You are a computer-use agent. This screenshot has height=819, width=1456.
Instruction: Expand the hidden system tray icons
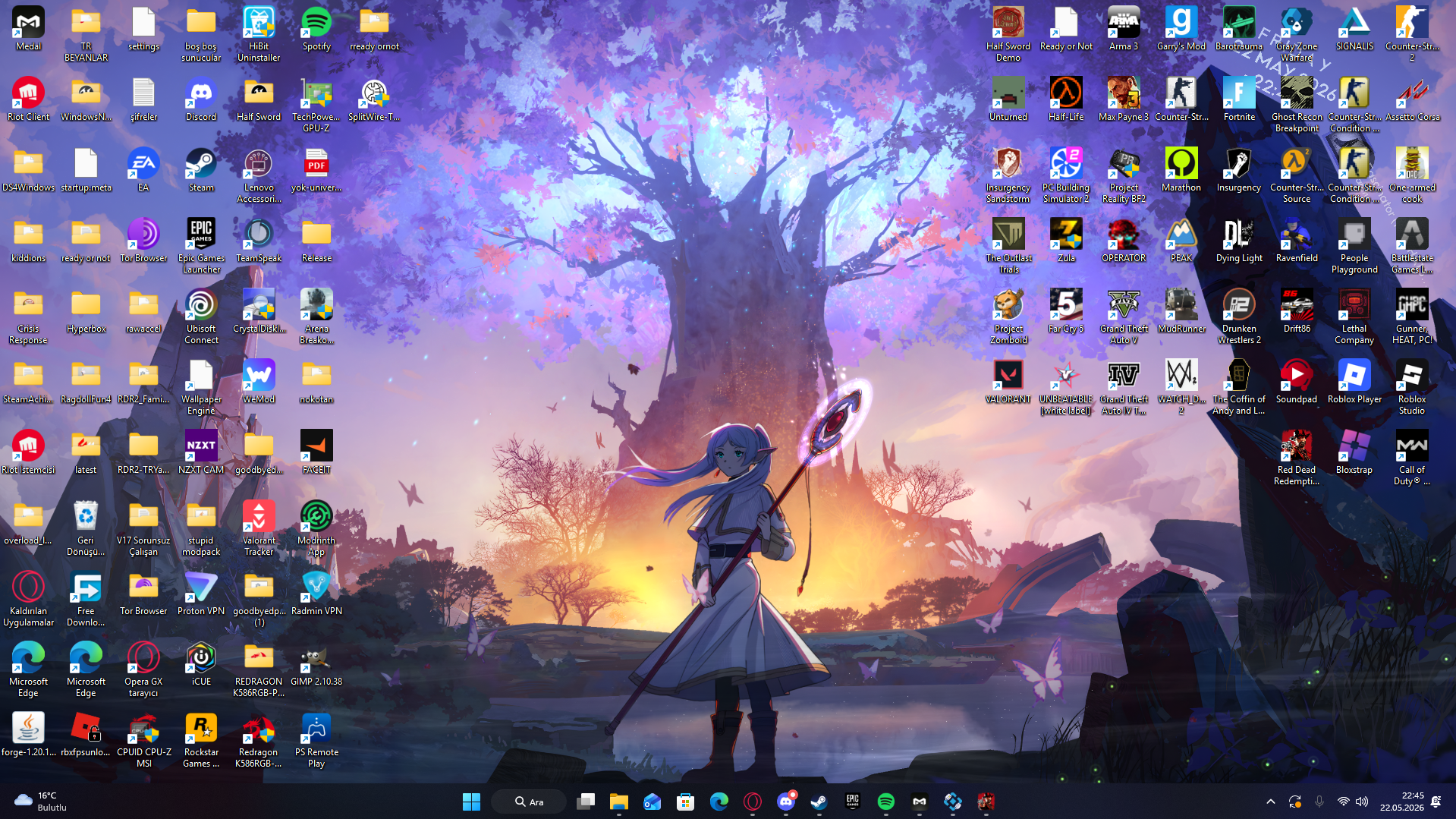point(1271,802)
